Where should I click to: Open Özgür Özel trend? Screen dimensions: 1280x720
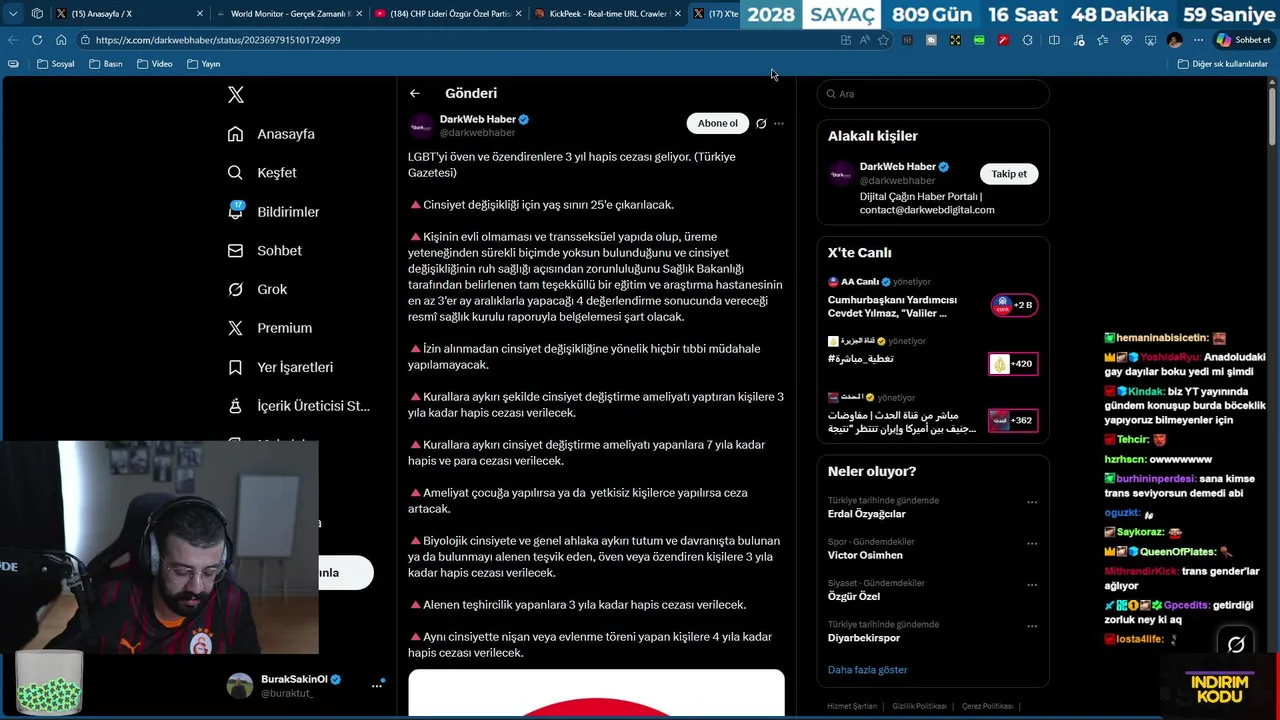(x=854, y=596)
